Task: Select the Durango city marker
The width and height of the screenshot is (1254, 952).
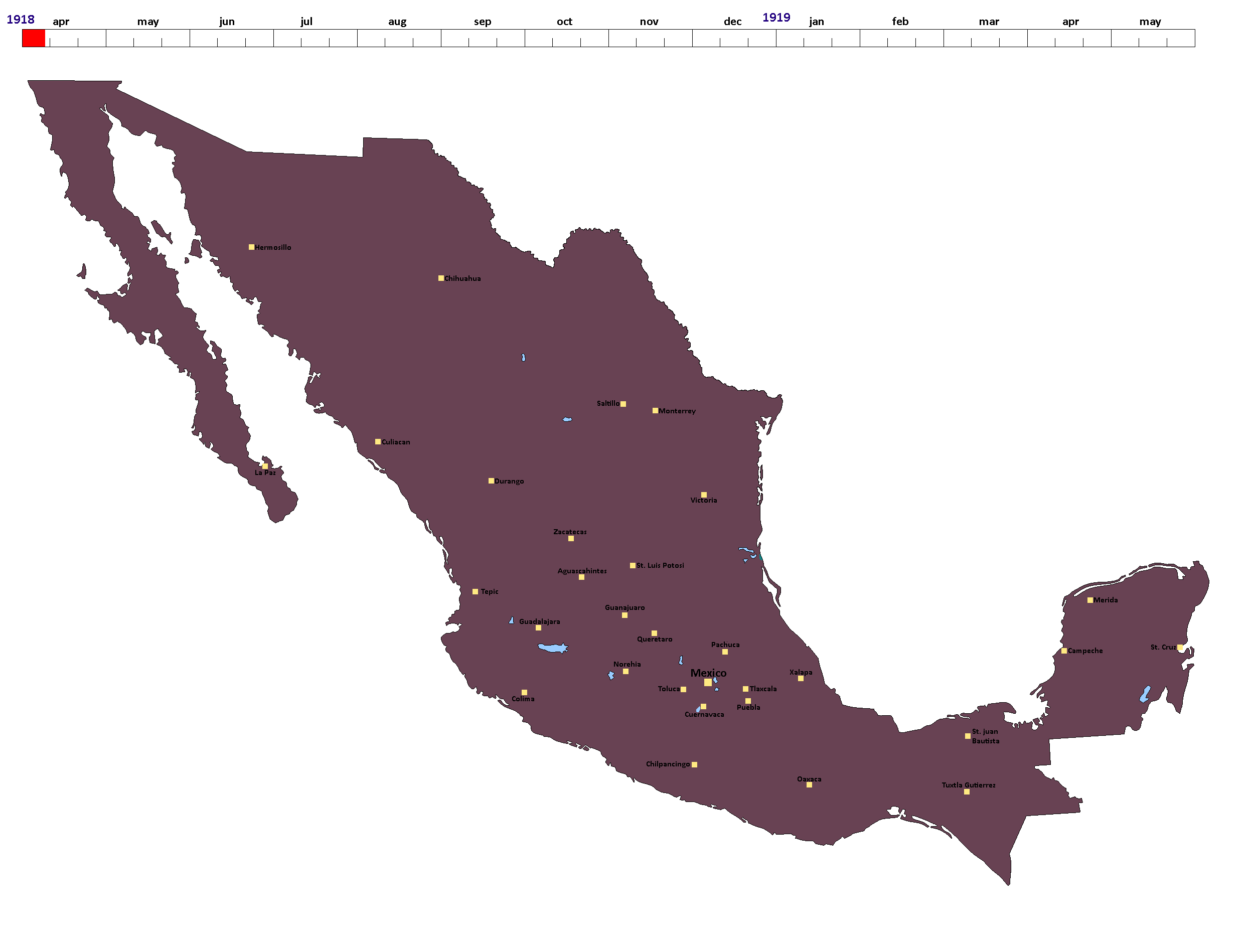Action: coord(491,481)
